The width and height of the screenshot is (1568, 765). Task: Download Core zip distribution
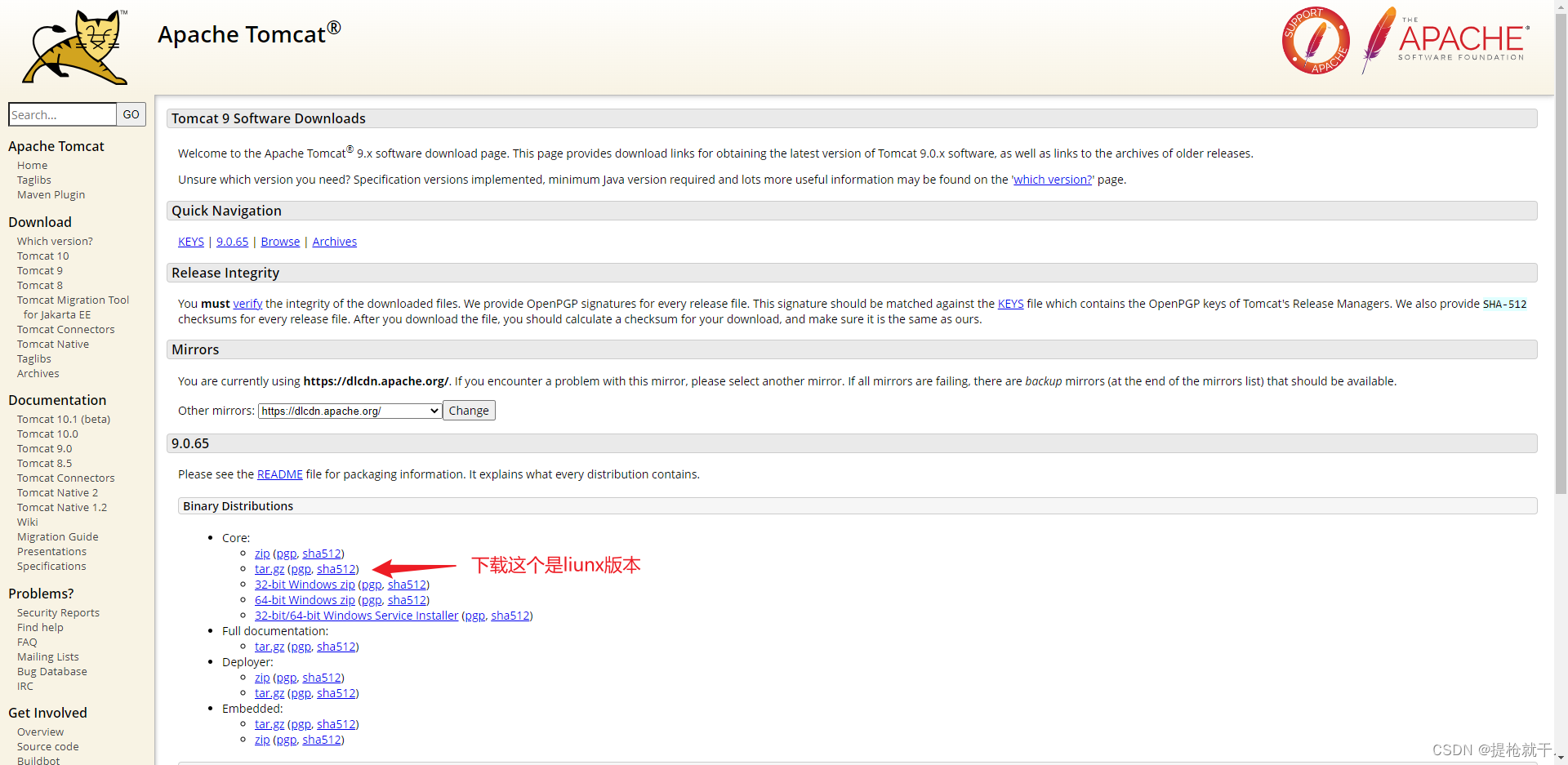pos(262,554)
